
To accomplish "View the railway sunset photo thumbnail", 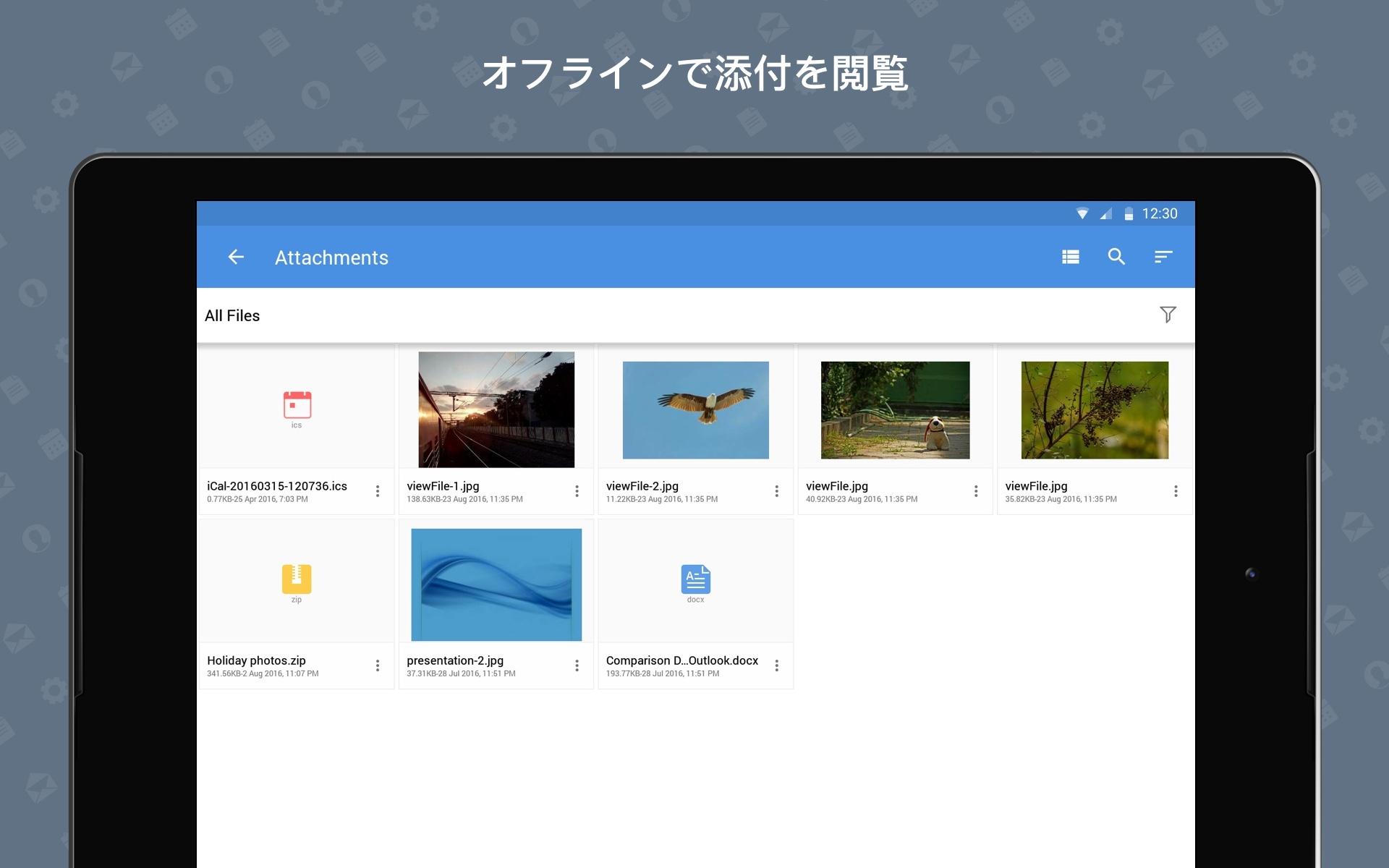I will coord(496,409).
